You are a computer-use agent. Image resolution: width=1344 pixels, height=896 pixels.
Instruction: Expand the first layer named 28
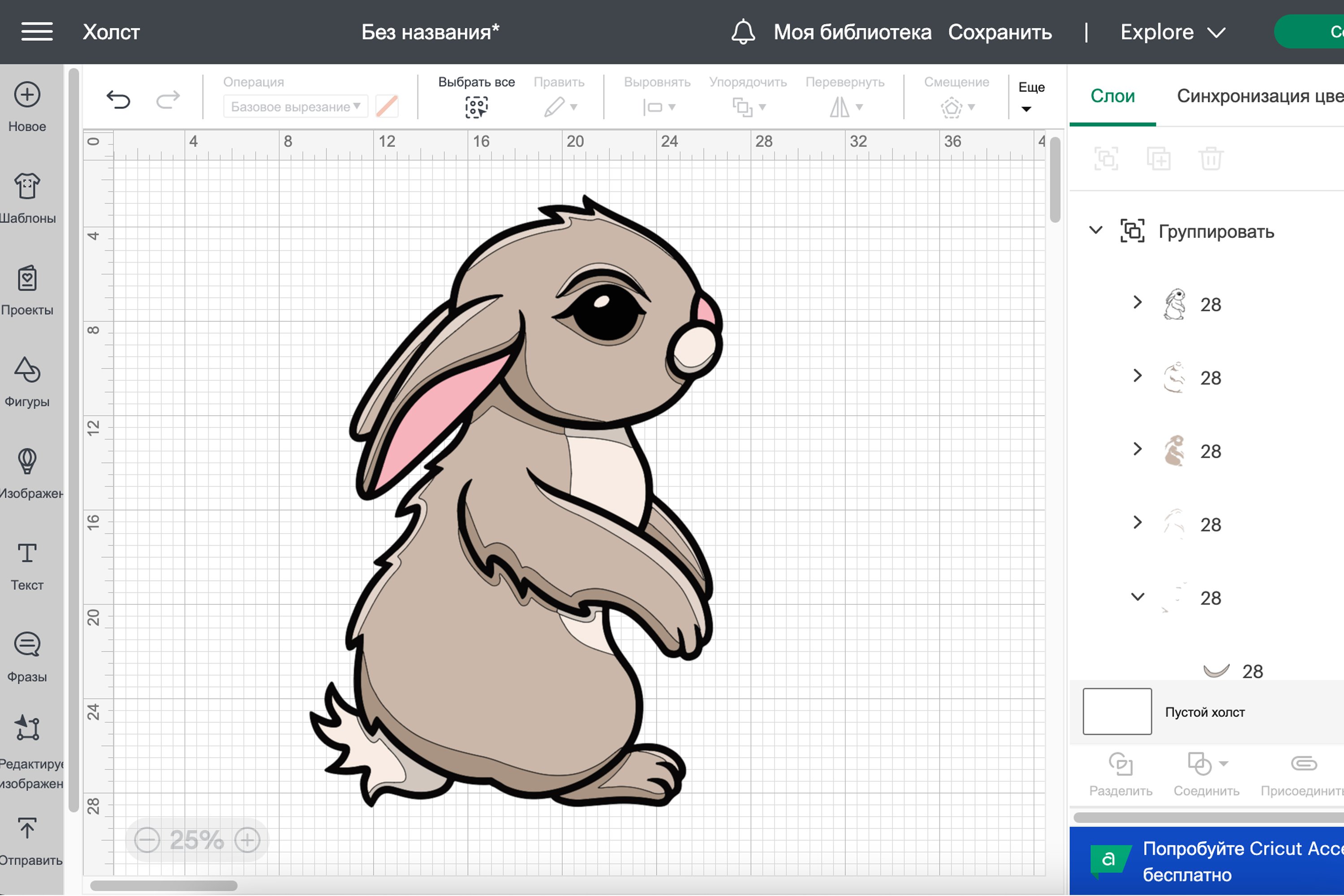[x=1137, y=302]
